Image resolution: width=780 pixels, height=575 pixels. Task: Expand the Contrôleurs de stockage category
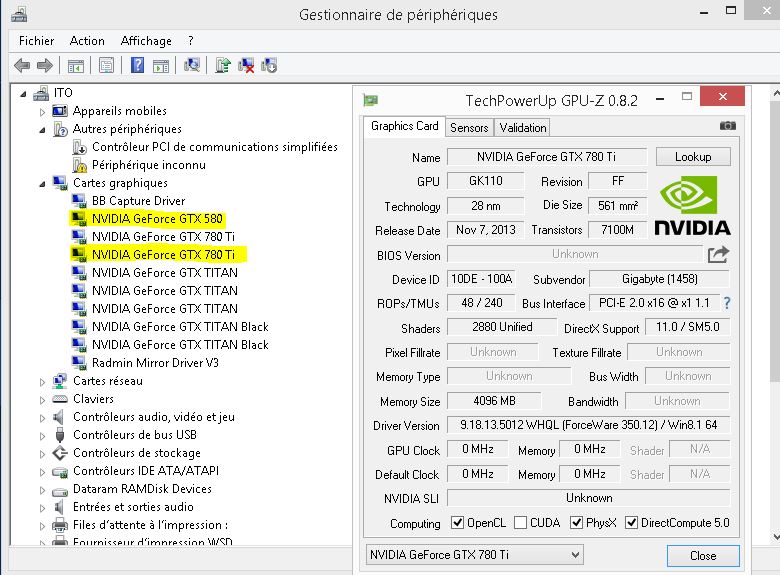(42, 454)
